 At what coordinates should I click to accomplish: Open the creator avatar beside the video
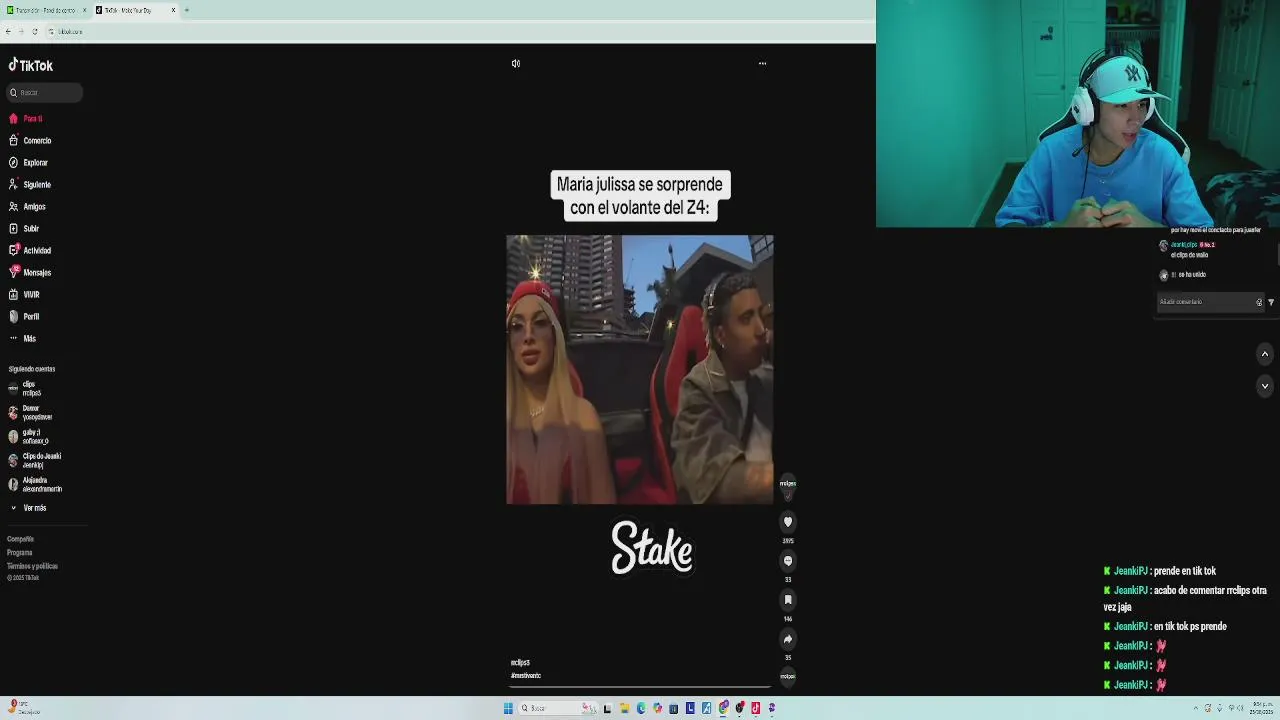tap(787, 484)
